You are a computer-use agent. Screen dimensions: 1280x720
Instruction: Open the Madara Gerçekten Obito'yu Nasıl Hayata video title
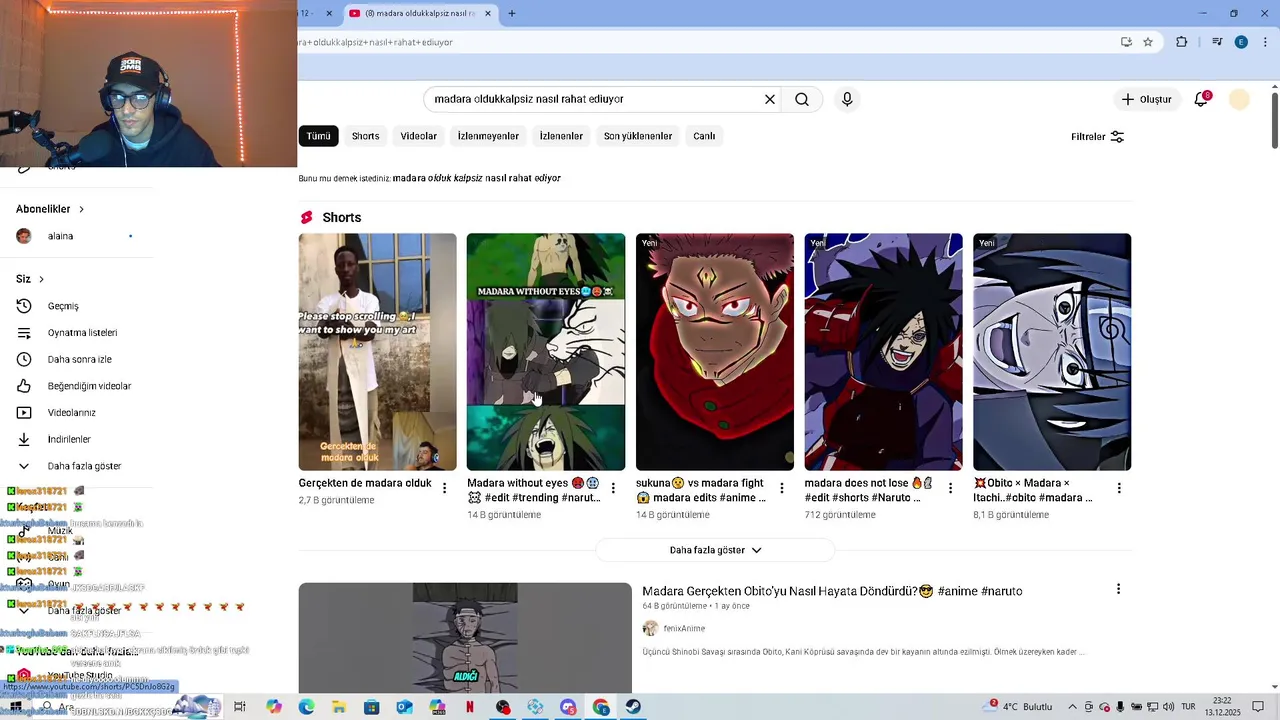tap(832, 591)
